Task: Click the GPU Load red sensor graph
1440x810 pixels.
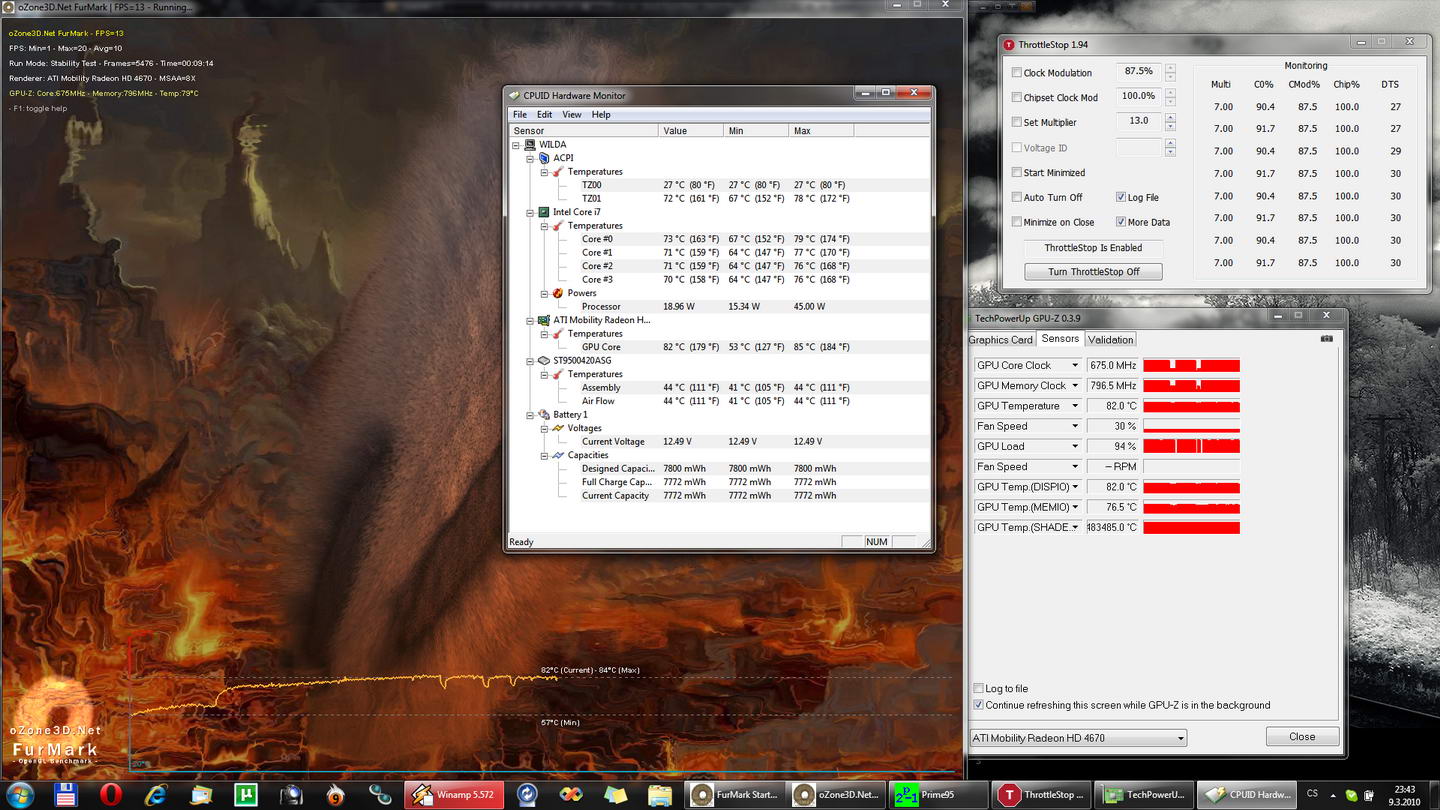Action: click(x=1191, y=447)
